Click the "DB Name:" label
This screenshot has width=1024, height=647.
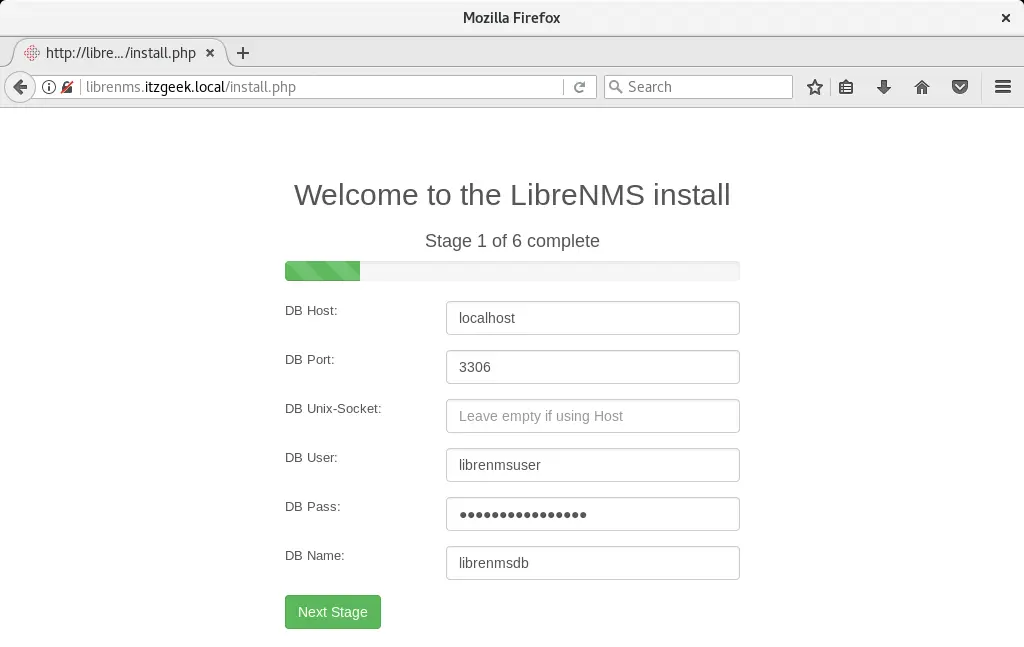click(314, 556)
